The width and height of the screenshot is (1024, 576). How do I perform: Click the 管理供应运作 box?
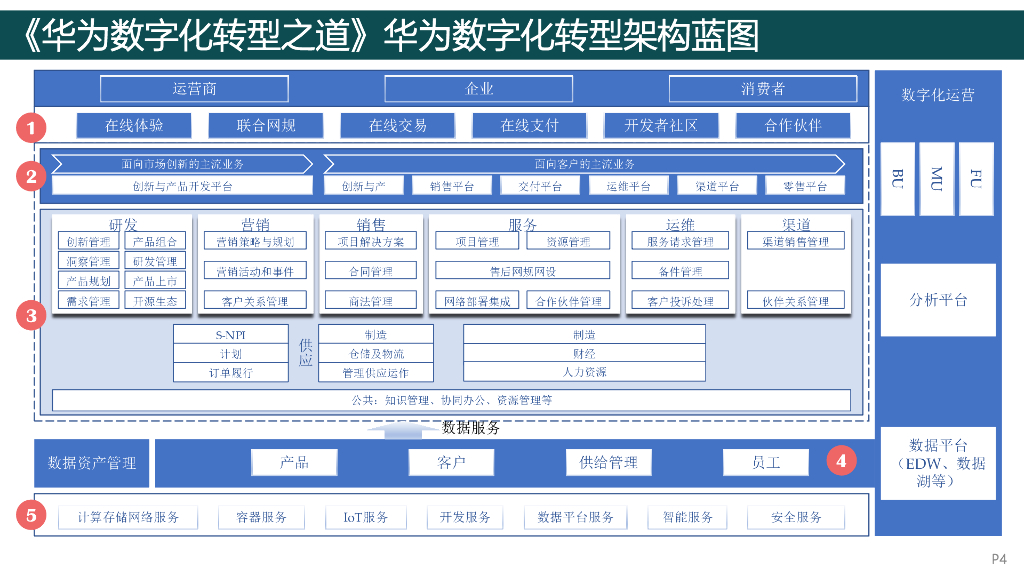click(376, 372)
